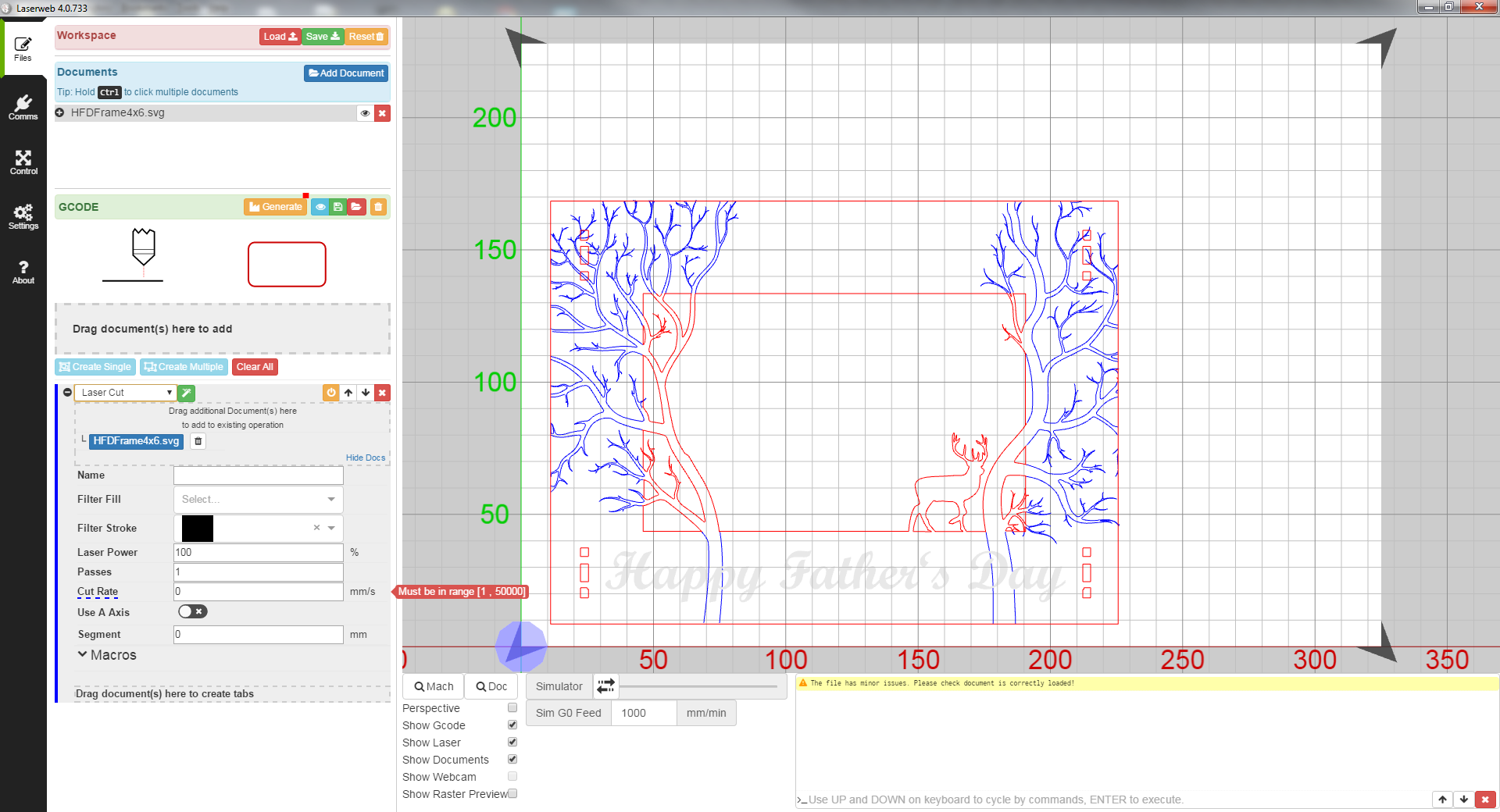Add a document

pyautogui.click(x=346, y=73)
